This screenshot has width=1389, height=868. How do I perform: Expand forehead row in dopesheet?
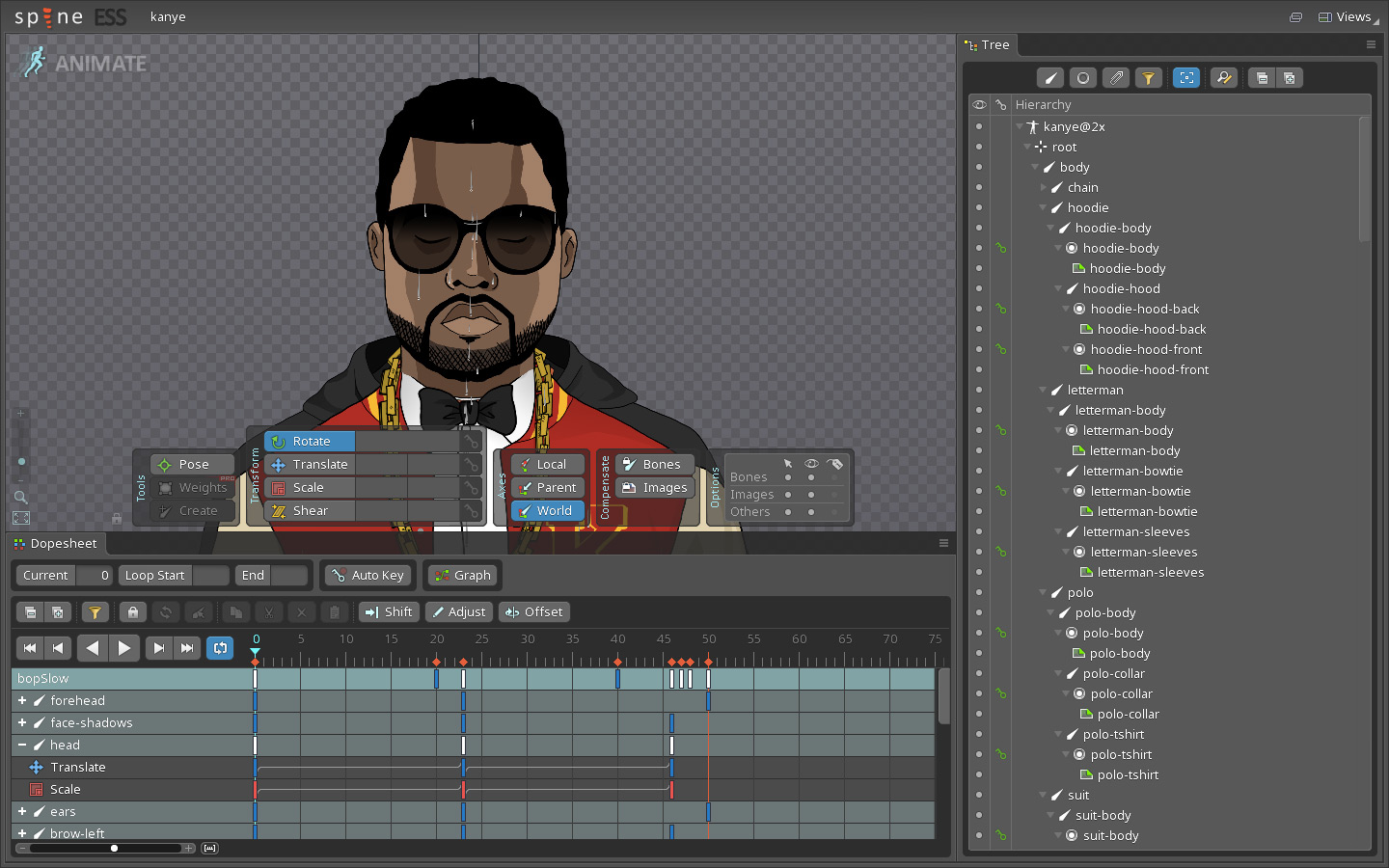click(22, 701)
